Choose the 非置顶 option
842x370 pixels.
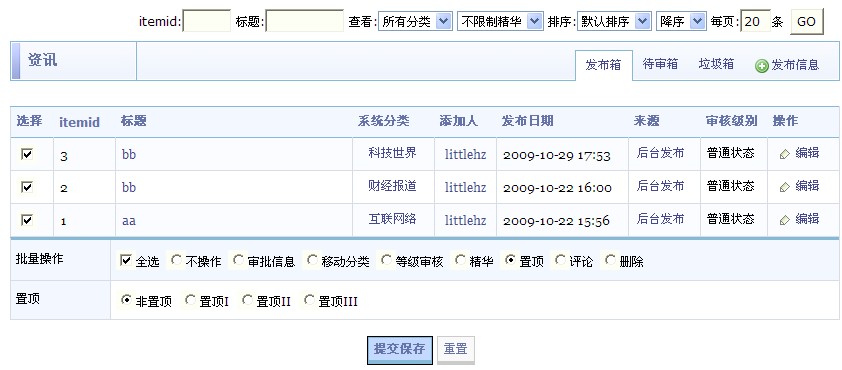[126, 300]
